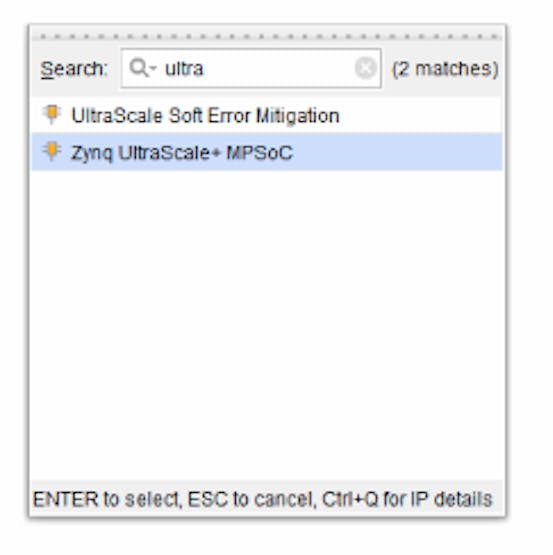This screenshot has height=555, width=553.
Task: Open the search options dropdown arrow
Action: pos(153,67)
